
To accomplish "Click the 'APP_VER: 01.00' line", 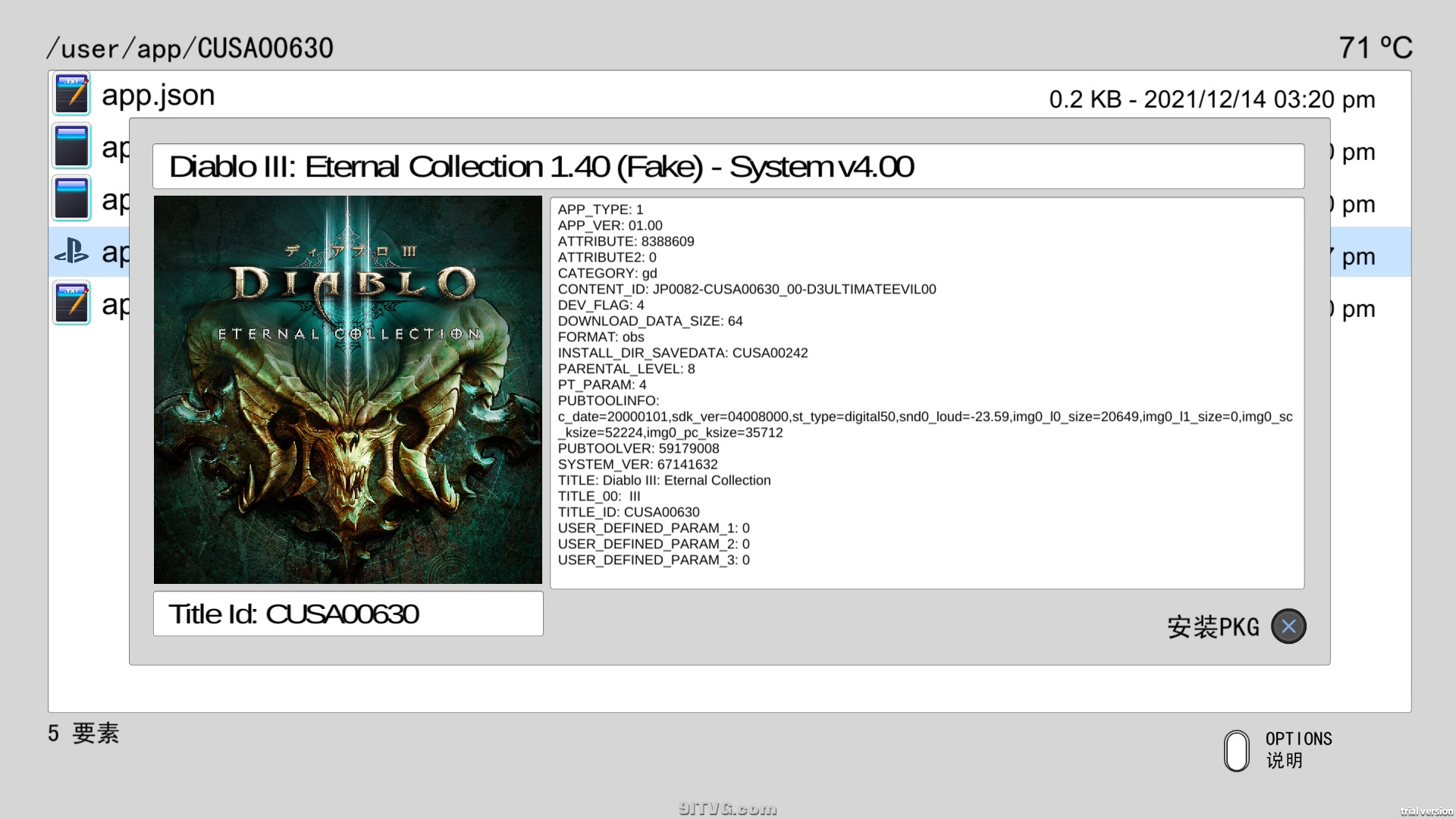I will tap(610, 225).
